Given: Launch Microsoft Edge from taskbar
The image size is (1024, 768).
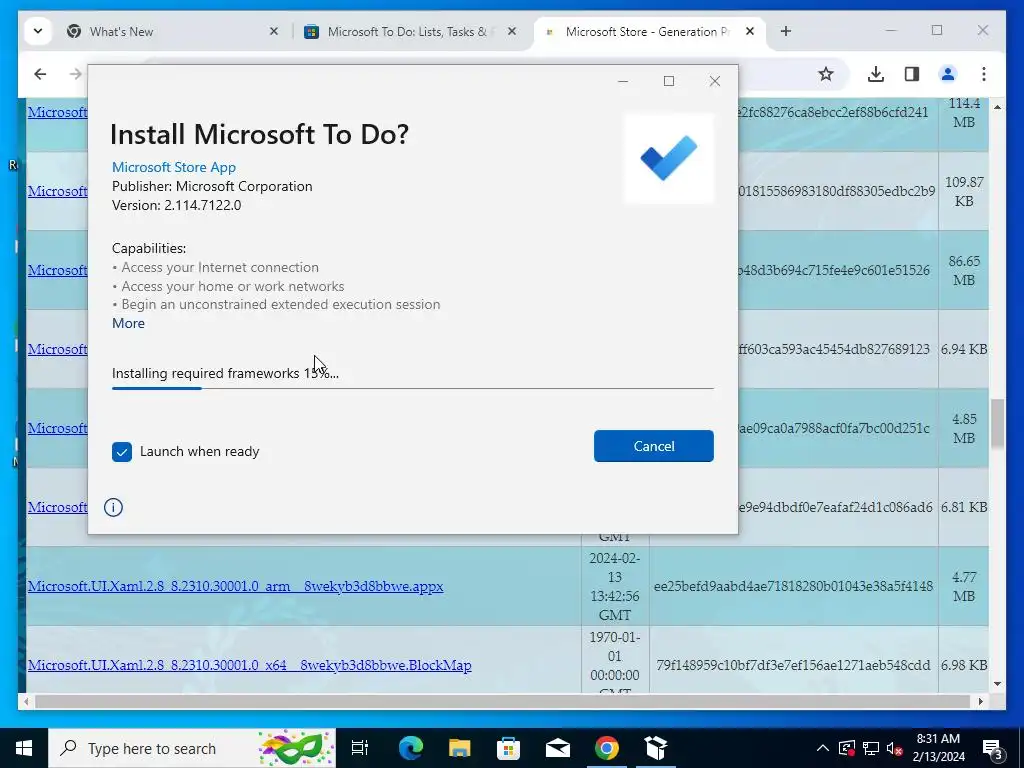Looking at the screenshot, I should coord(411,748).
